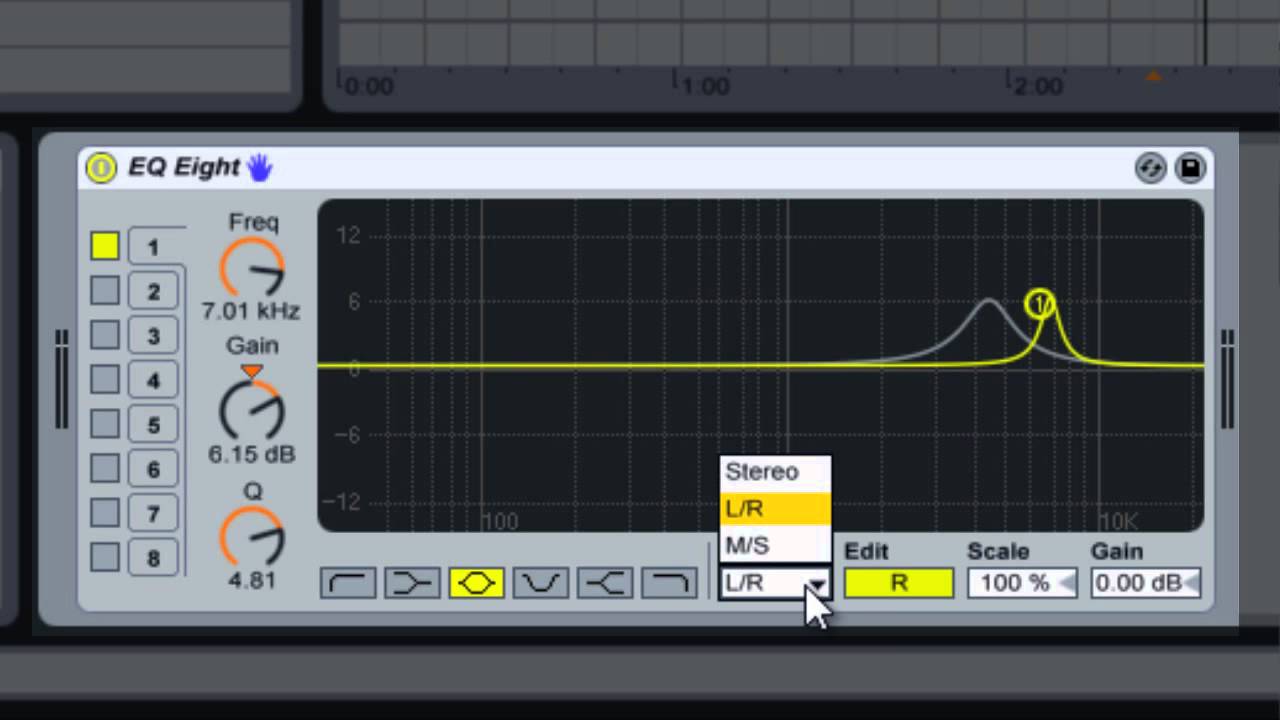Click the Freq knob
This screenshot has width=1280, height=720.
[252, 268]
